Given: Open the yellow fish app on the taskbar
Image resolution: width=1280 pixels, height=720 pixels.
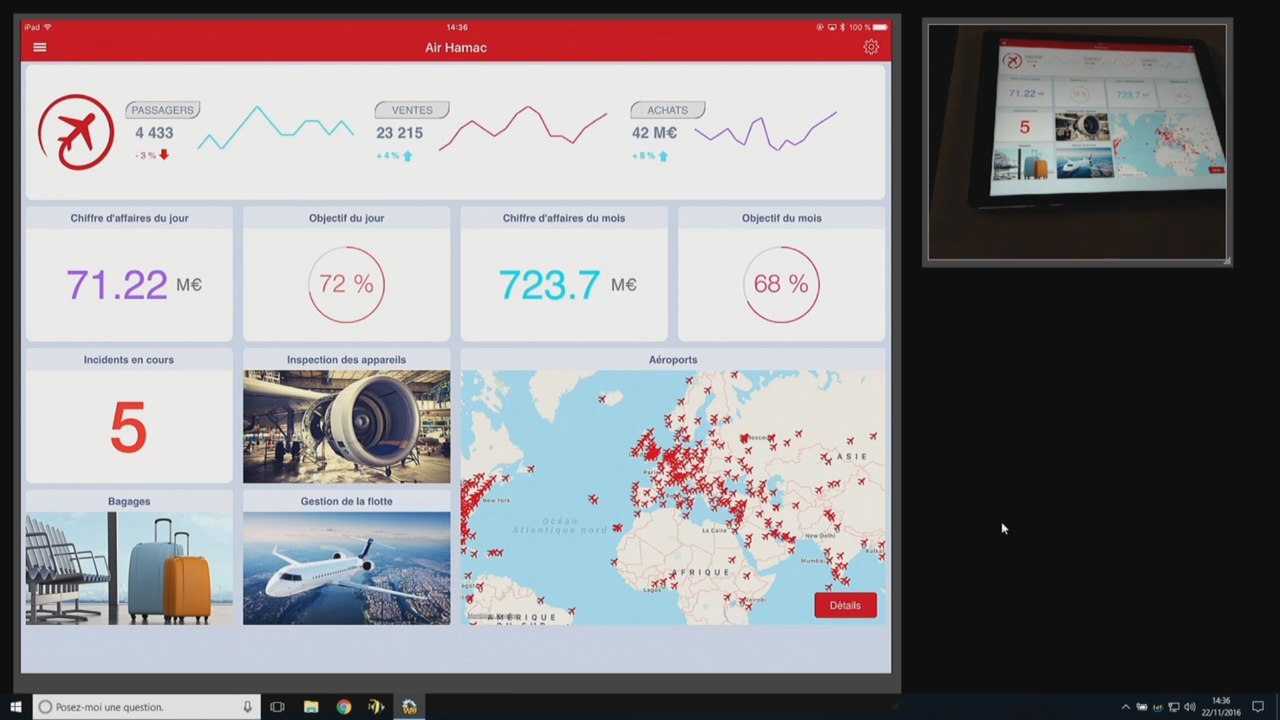Looking at the screenshot, I should [377, 707].
